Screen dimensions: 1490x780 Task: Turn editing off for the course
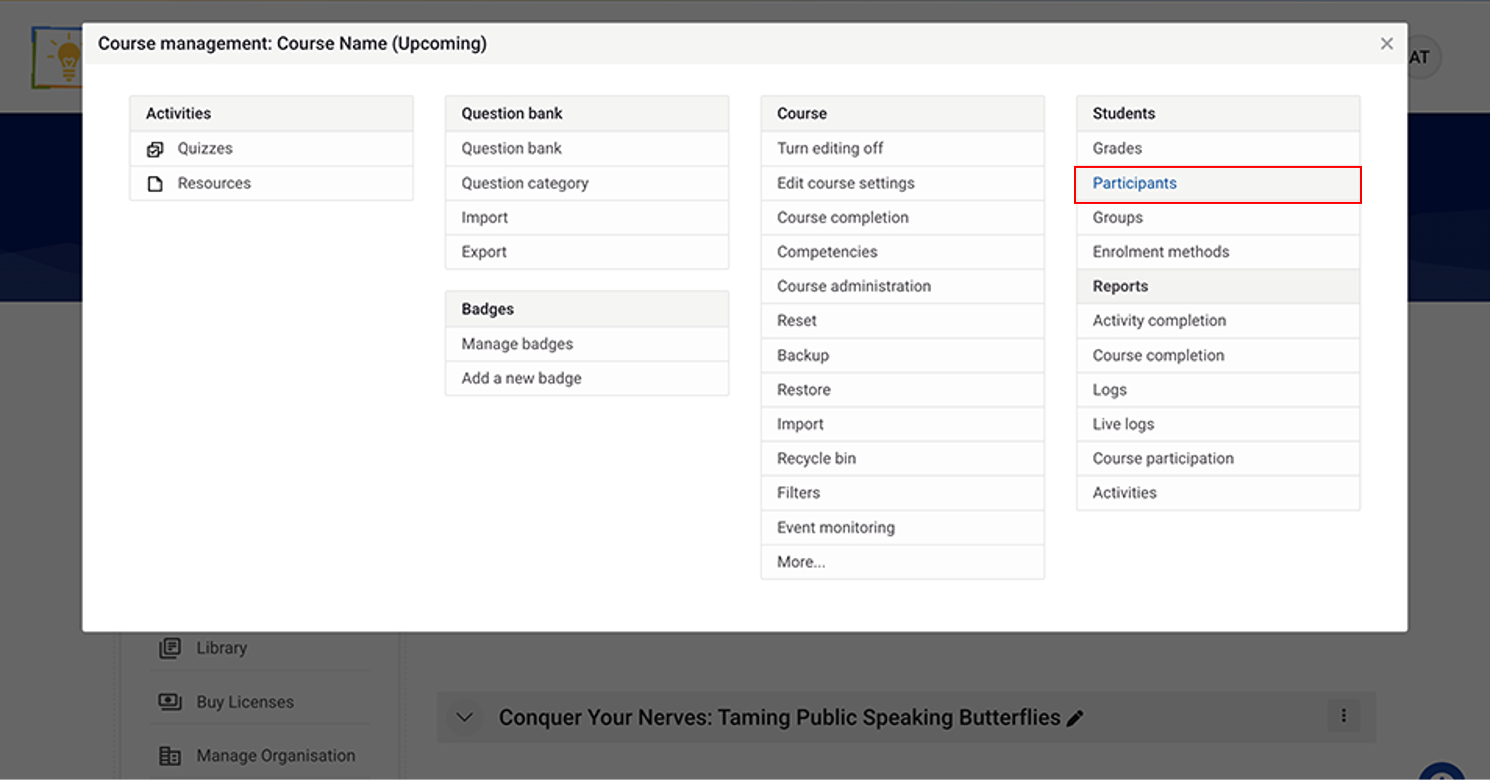point(902,148)
